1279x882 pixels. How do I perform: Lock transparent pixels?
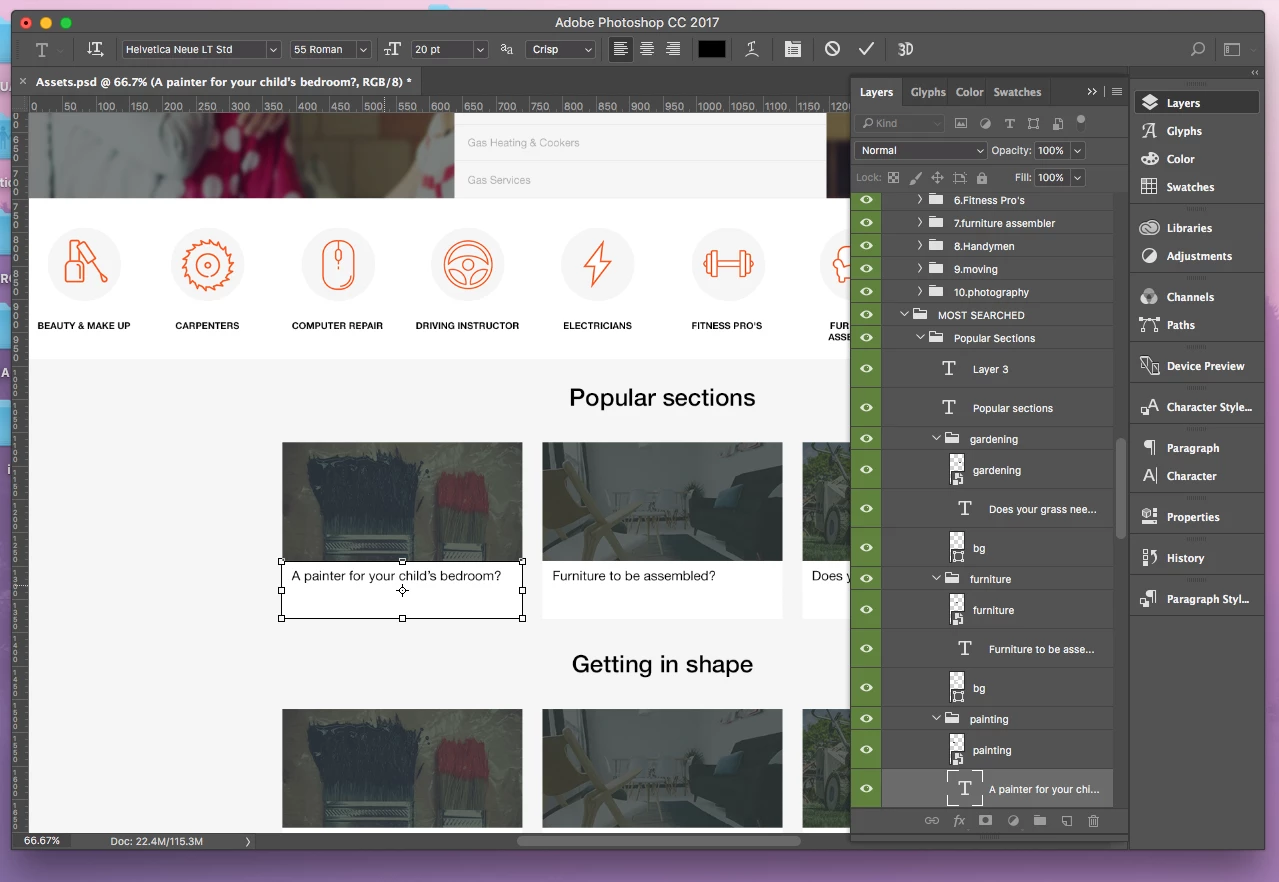(893, 178)
